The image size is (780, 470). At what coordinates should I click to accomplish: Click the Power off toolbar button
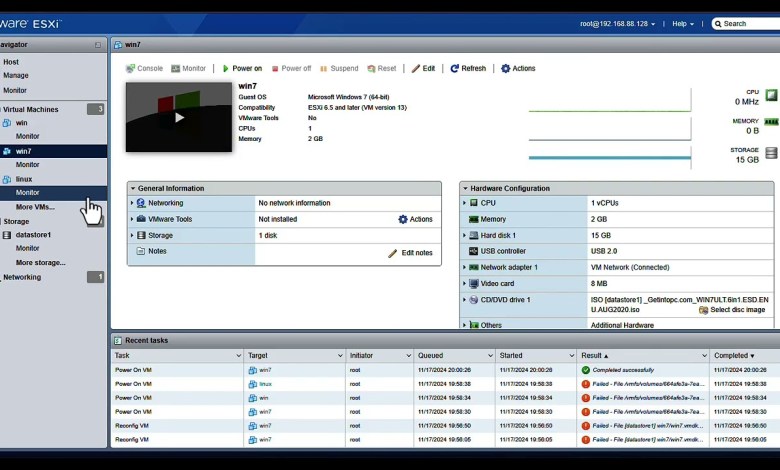(x=291, y=68)
